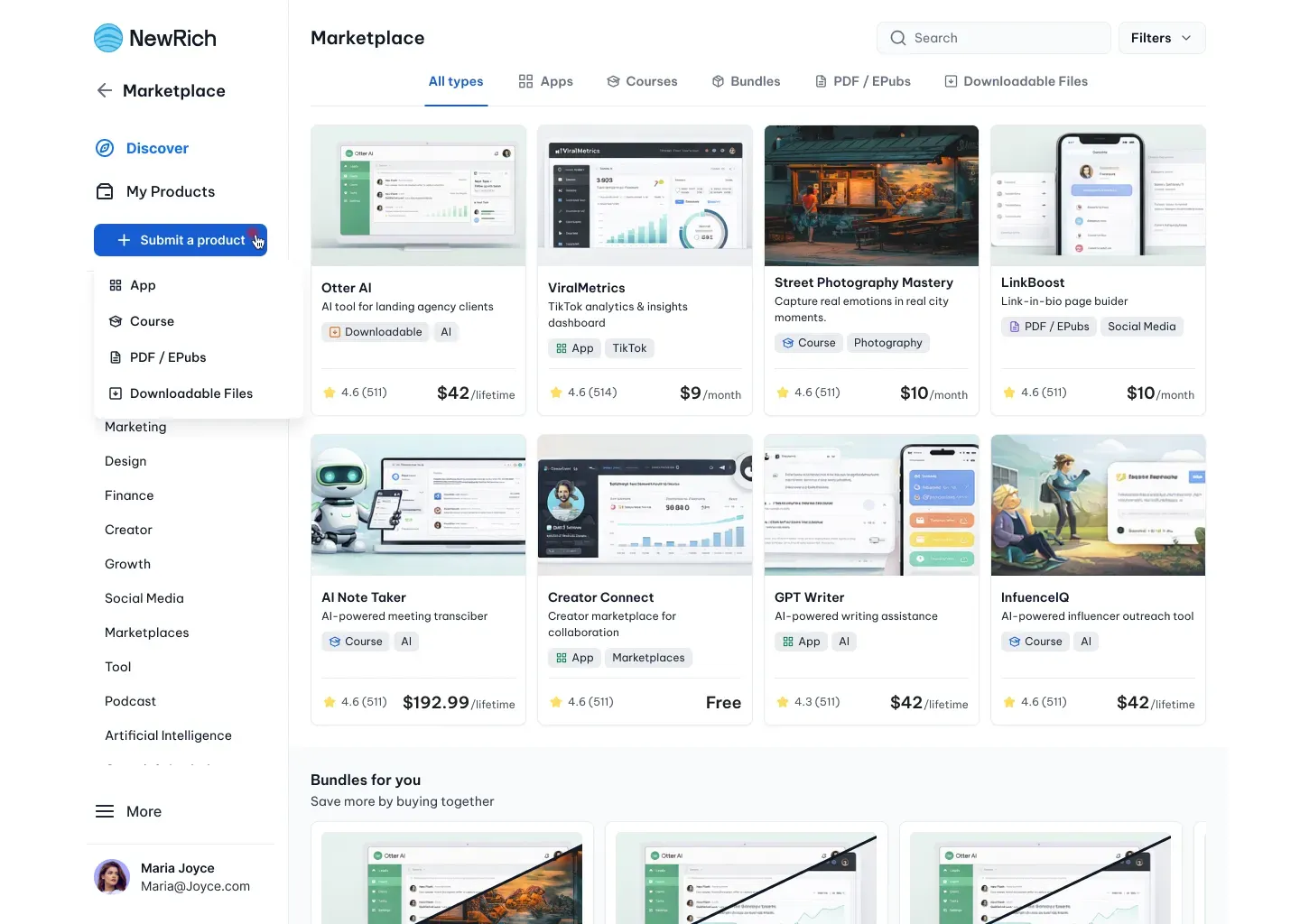Screen dimensions: 1300x924
Task: Click App tag on GPT Writer card
Action: click(802, 642)
